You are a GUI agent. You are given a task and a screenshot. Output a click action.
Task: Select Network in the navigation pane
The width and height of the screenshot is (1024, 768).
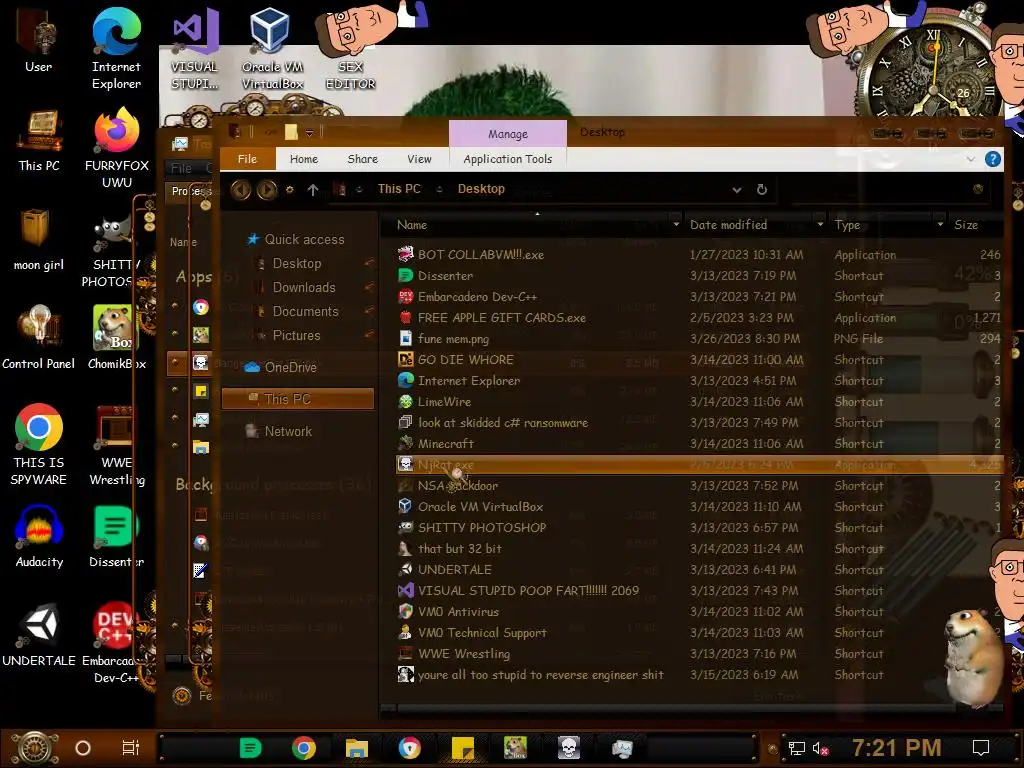(x=288, y=432)
